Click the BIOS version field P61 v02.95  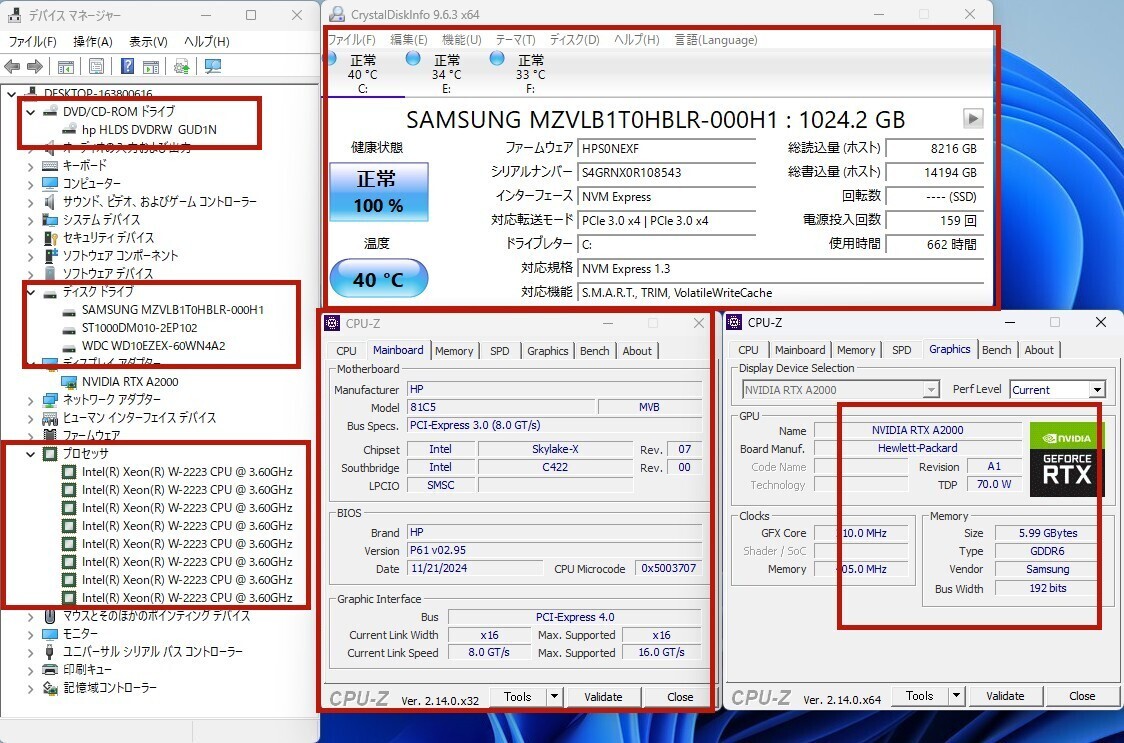(554, 550)
